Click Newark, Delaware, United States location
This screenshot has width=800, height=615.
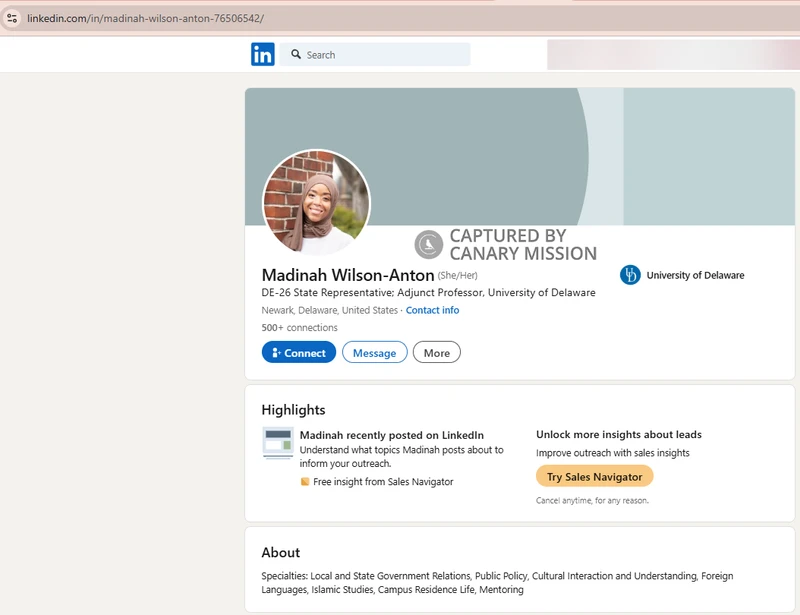330,310
